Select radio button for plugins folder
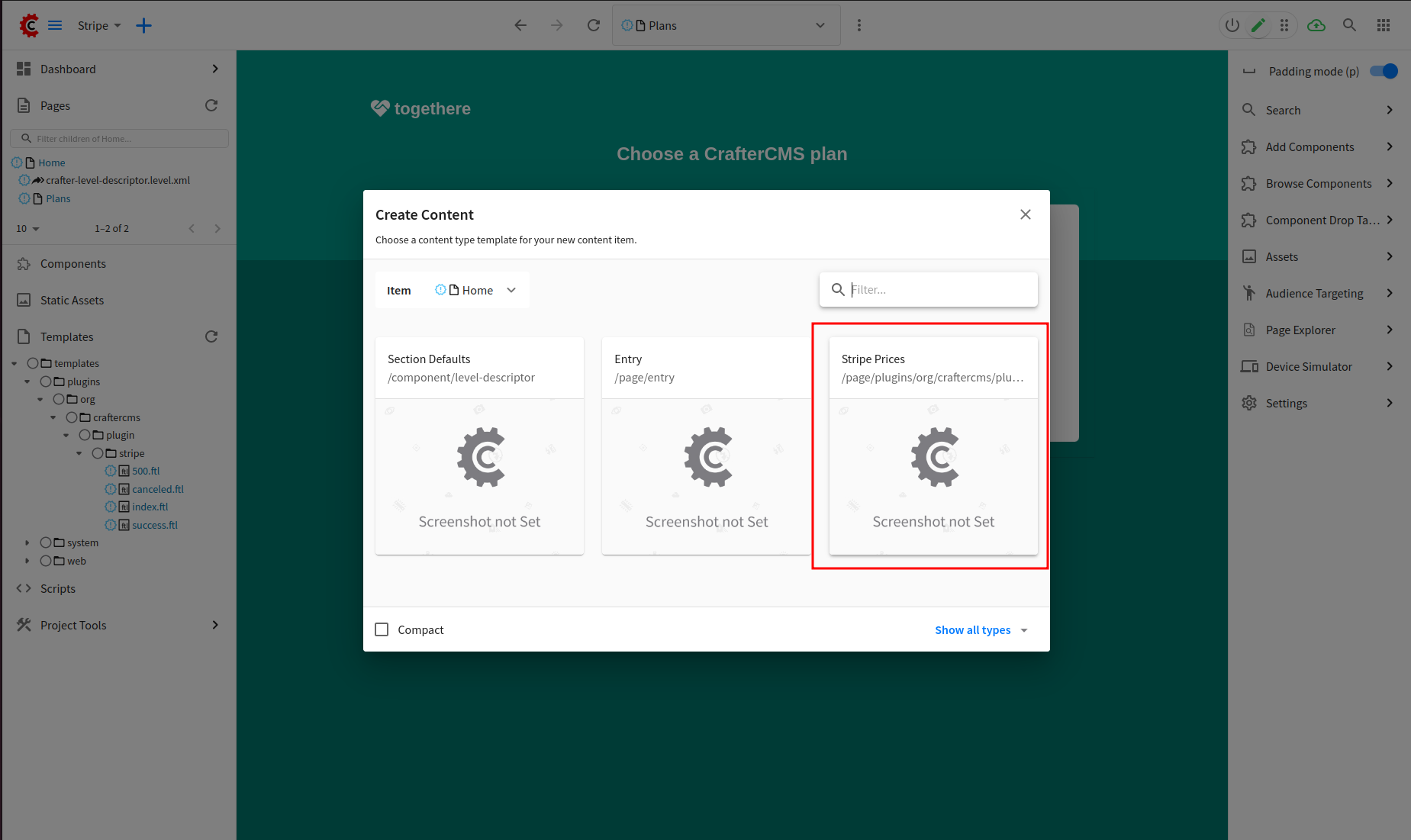Screen dimensions: 1411x840 [46, 381]
